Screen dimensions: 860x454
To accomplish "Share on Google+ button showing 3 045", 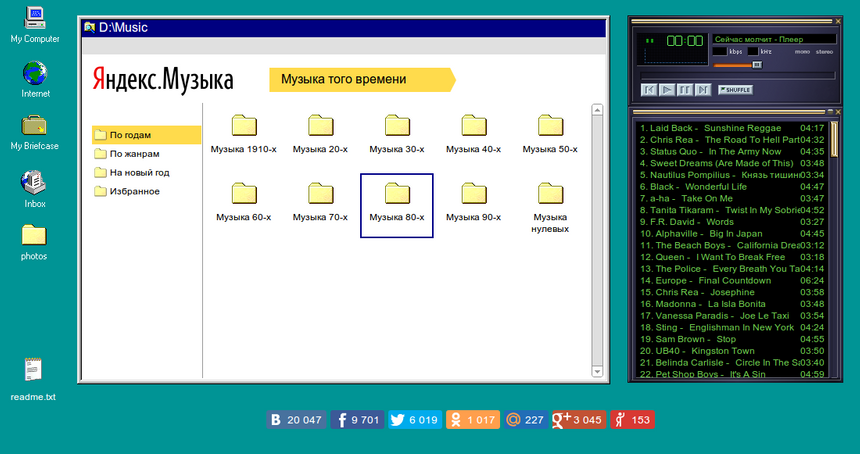I will coord(579,419).
